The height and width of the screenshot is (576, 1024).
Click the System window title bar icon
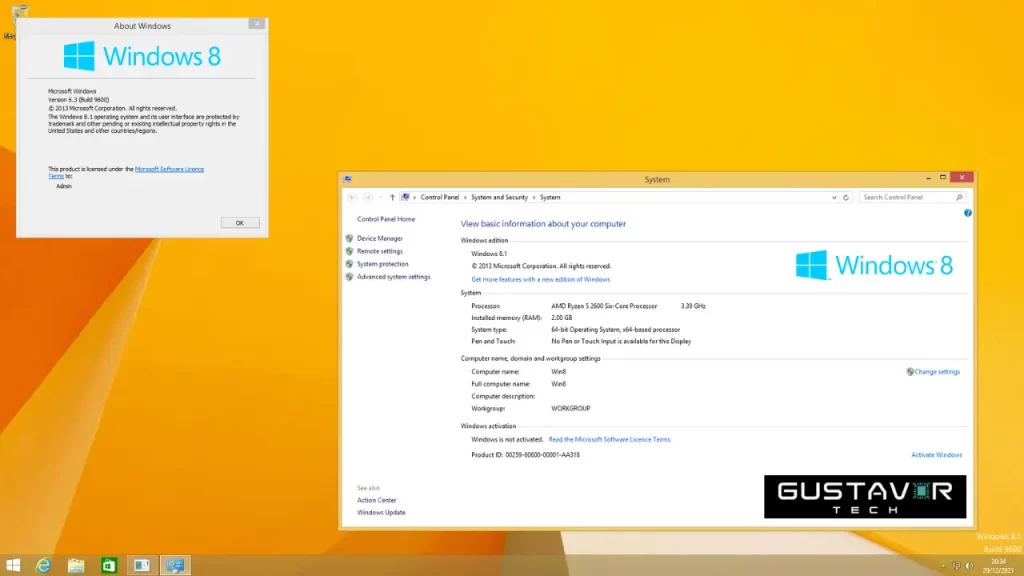(x=347, y=179)
